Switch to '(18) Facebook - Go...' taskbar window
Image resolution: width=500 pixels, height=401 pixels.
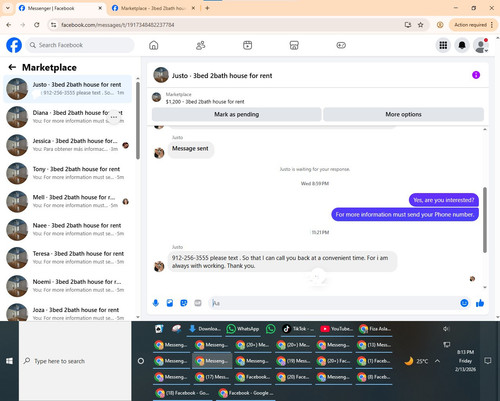coord(182,393)
